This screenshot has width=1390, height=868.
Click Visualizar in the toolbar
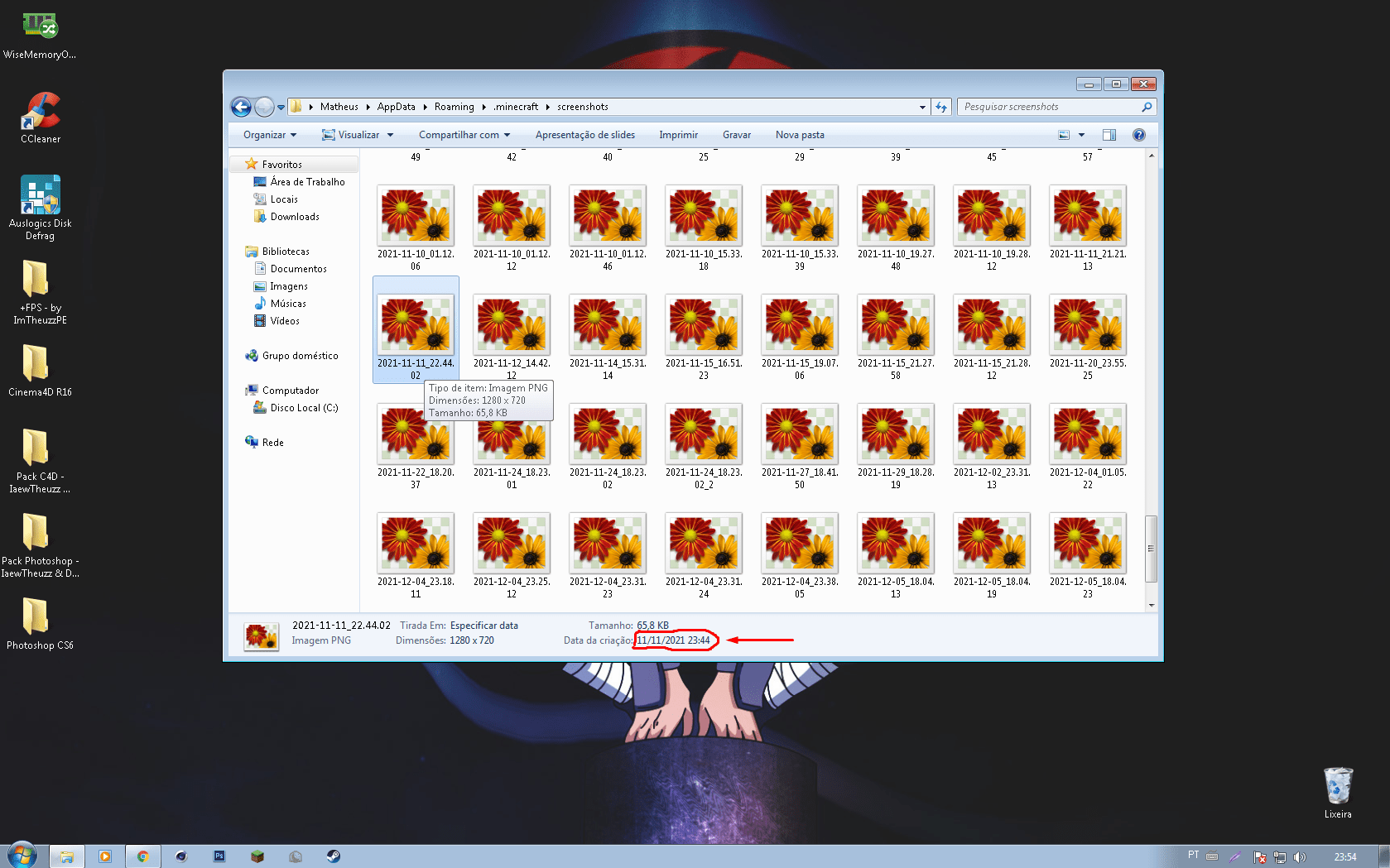click(351, 135)
